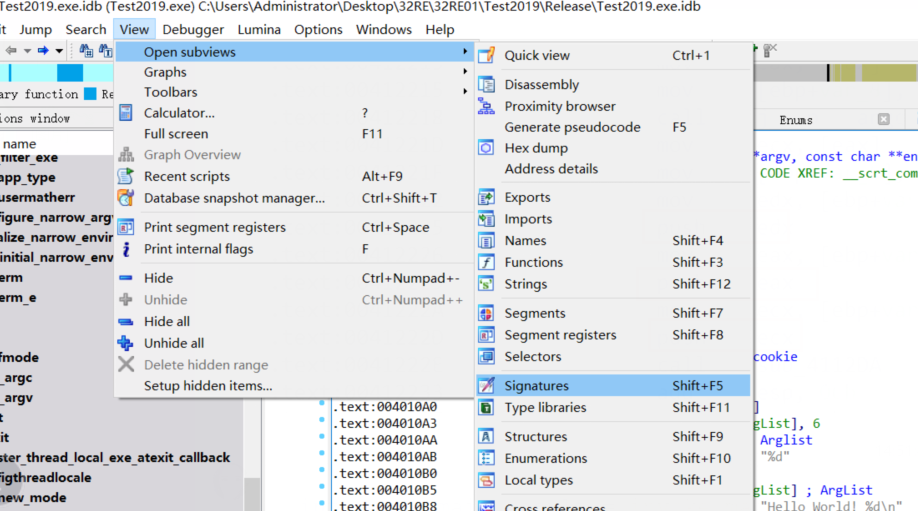Image resolution: width=918 pixels, height=511 pixels.
Task: Select the new_mode entry in functions list
Action: 33,498
